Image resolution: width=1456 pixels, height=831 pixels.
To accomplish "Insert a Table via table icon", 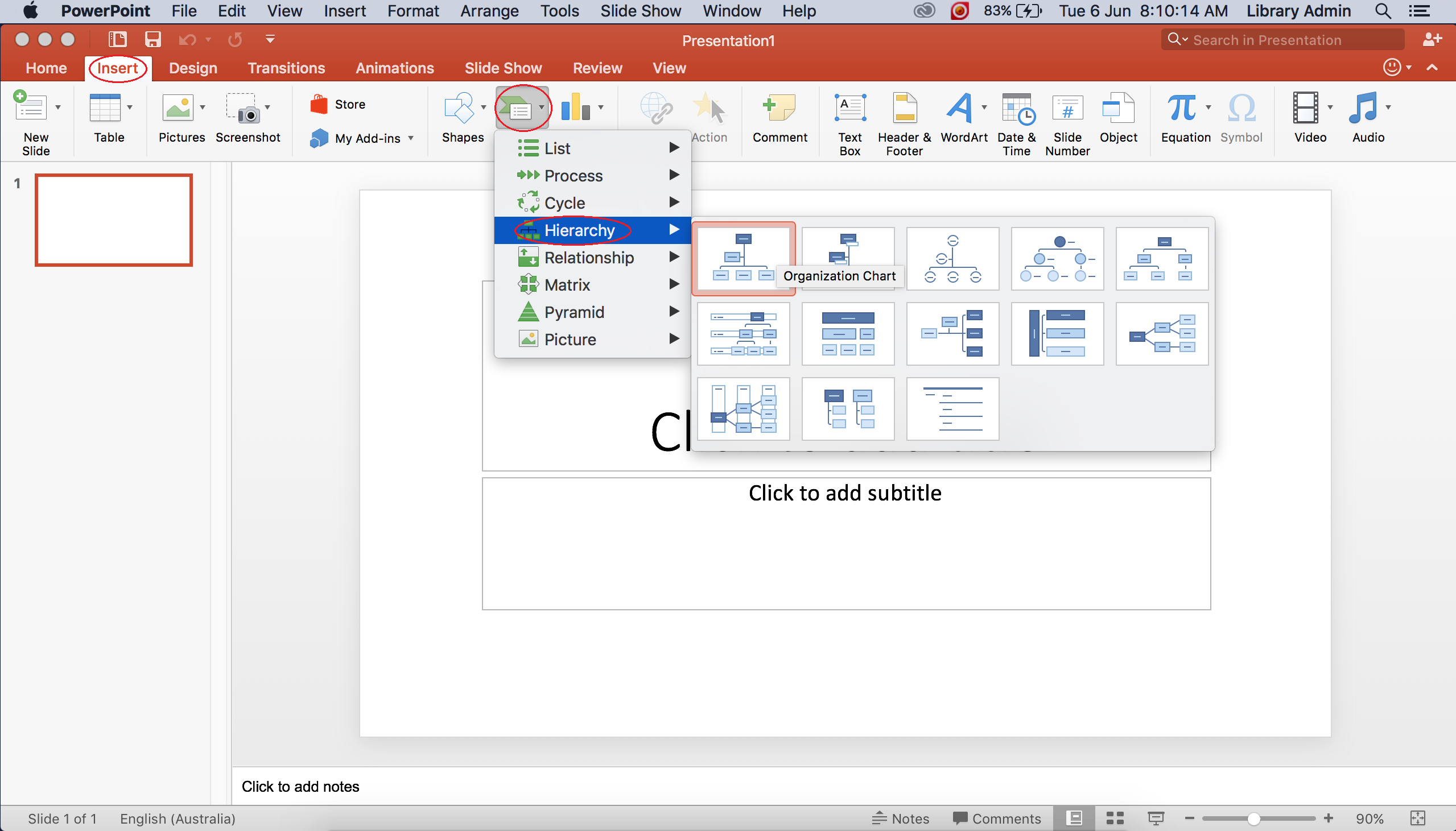I will coord(105,108).
